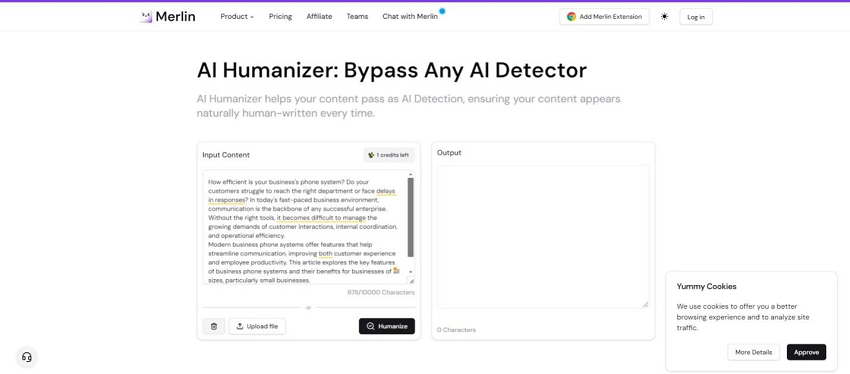This screenshot has width=850, height=374.
Task: Click the blue notification dot near Chat with Merlin
Action: pos(442,11)
